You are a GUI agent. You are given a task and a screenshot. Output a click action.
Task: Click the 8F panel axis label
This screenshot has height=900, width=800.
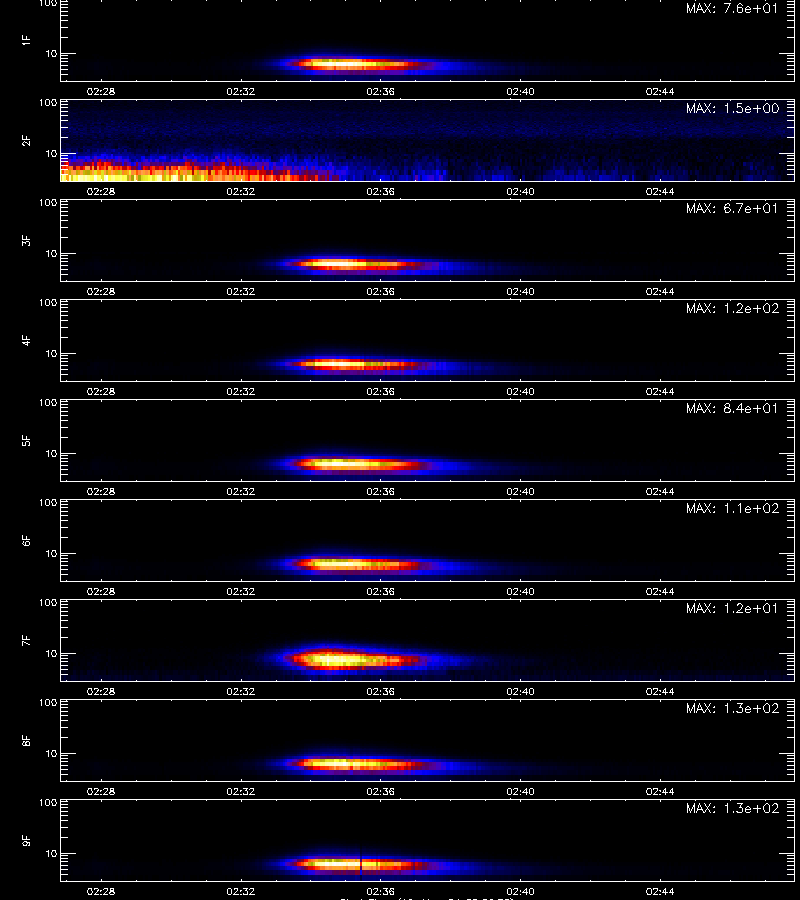pos(25,740)
